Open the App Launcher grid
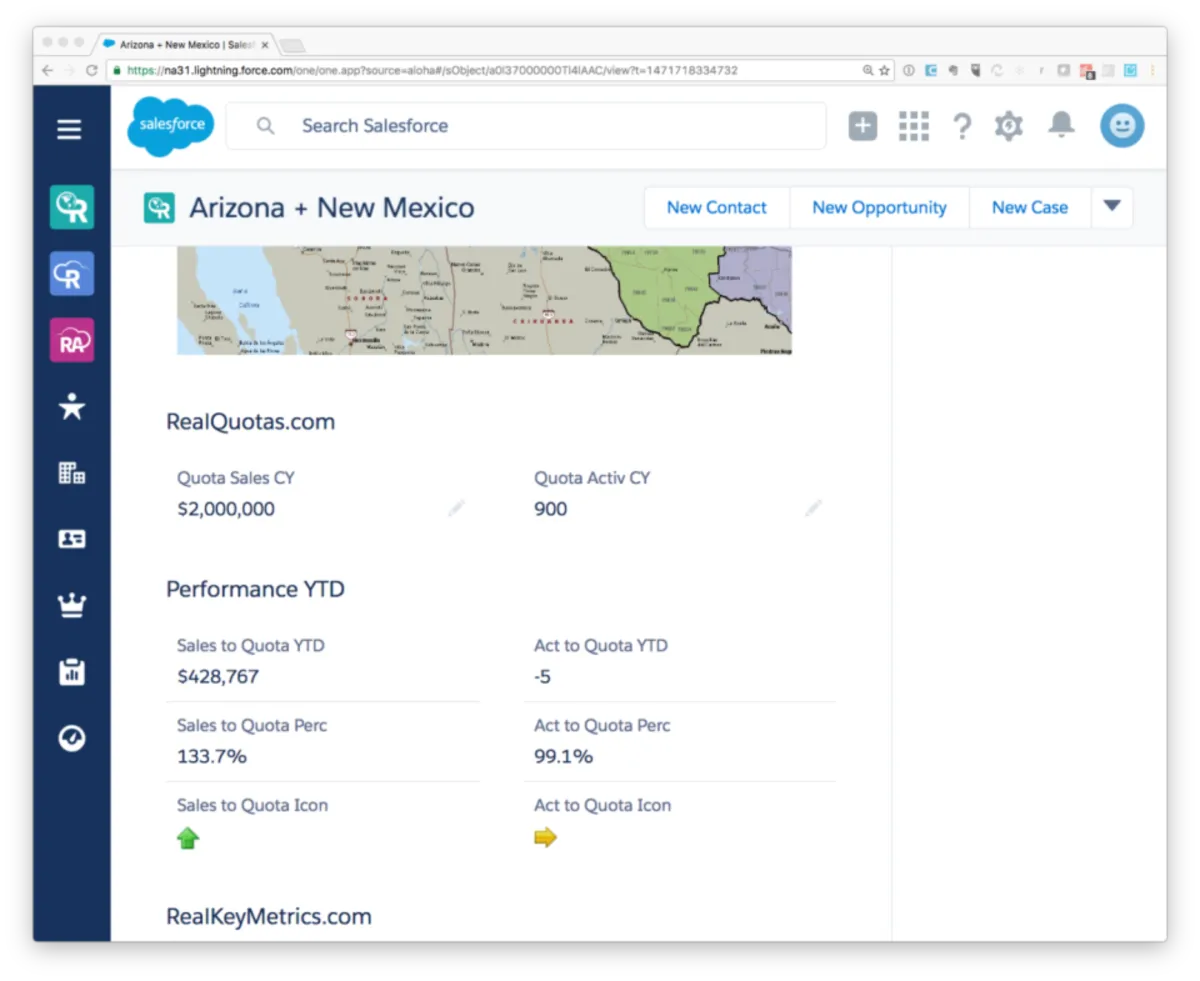 (914, 126)
